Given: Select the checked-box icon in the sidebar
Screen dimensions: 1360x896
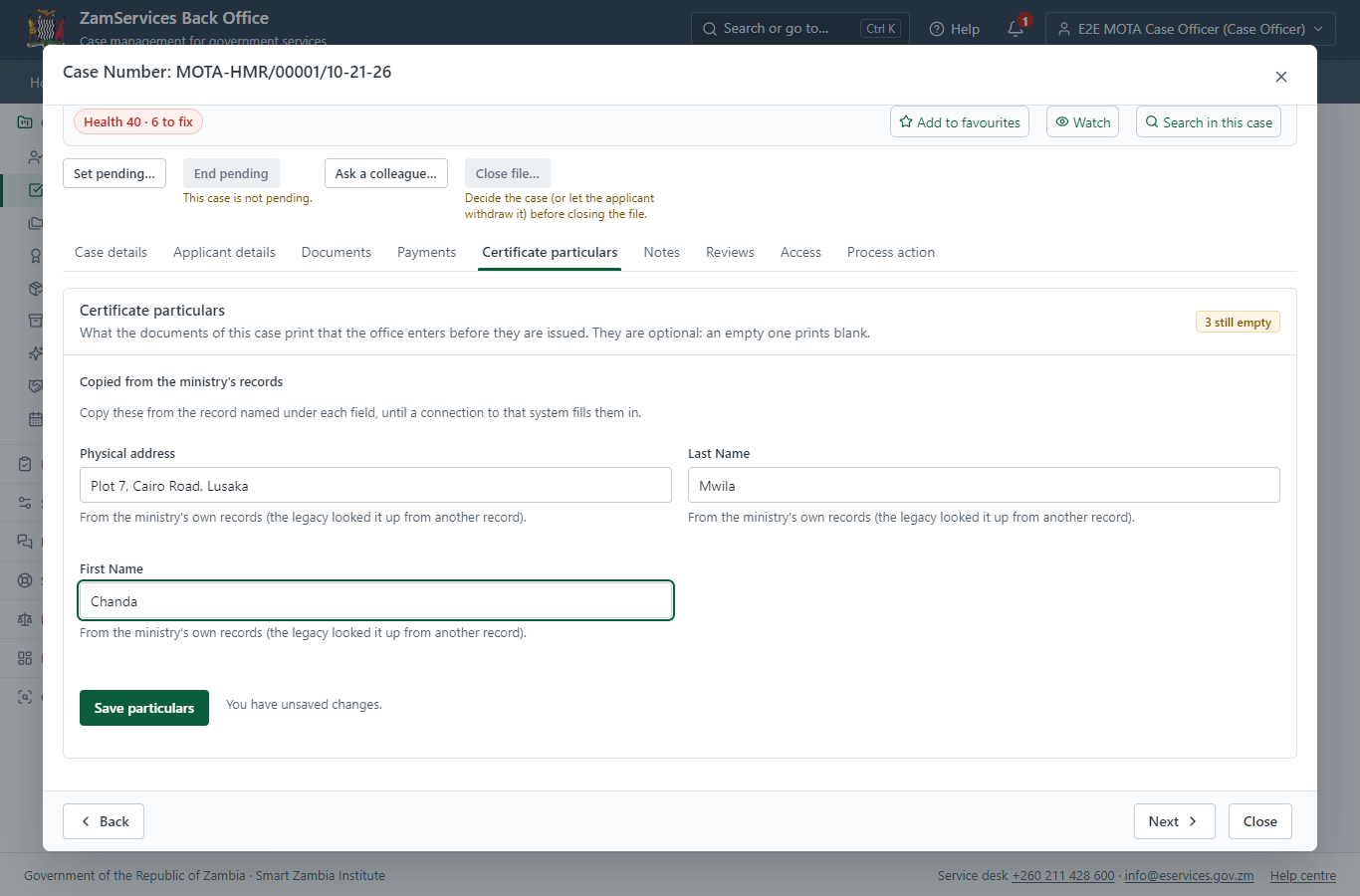Looking at the screenshot, I should [x=36, y=190].
